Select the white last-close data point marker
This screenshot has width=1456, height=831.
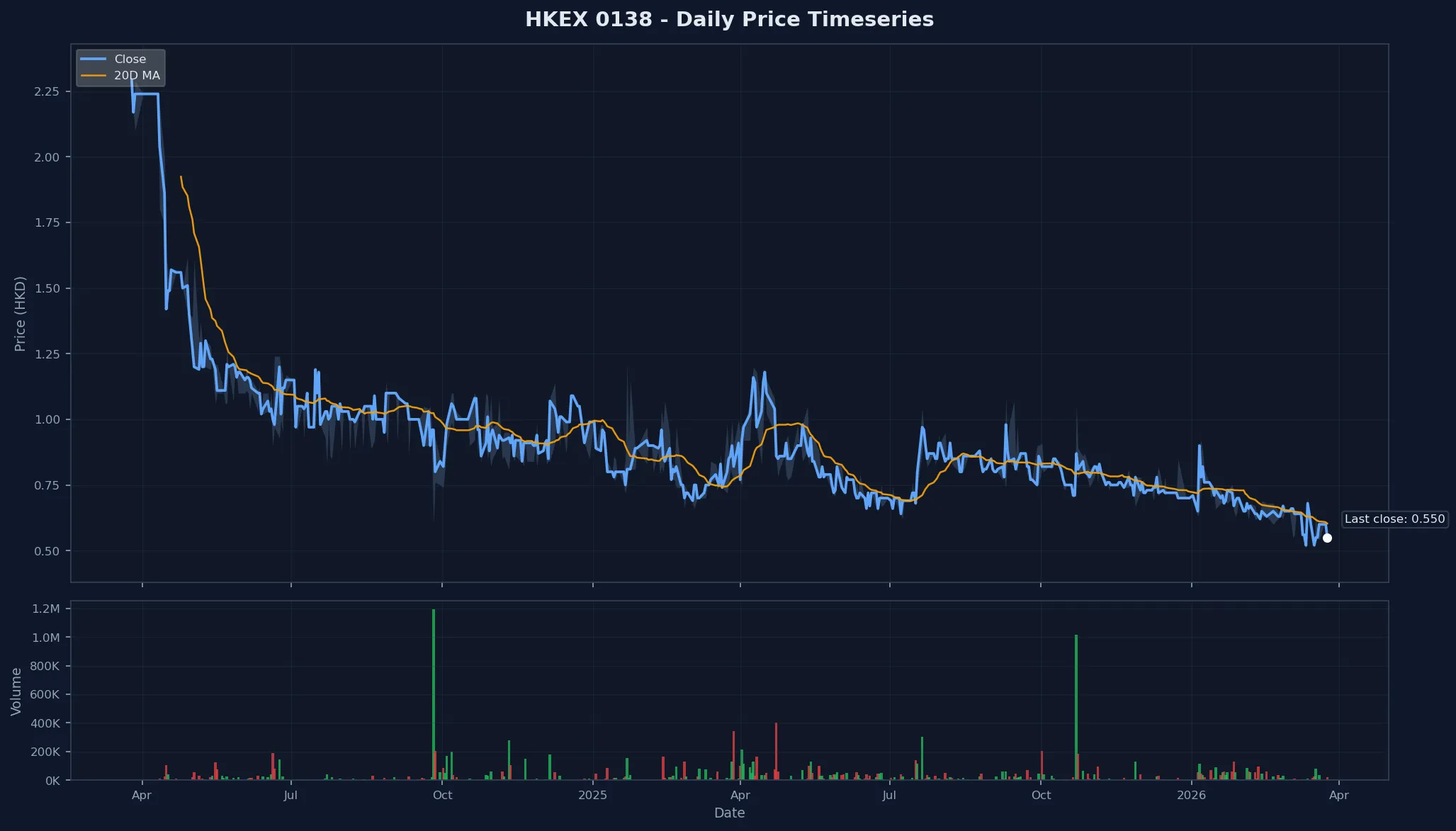coord(1327,537)
